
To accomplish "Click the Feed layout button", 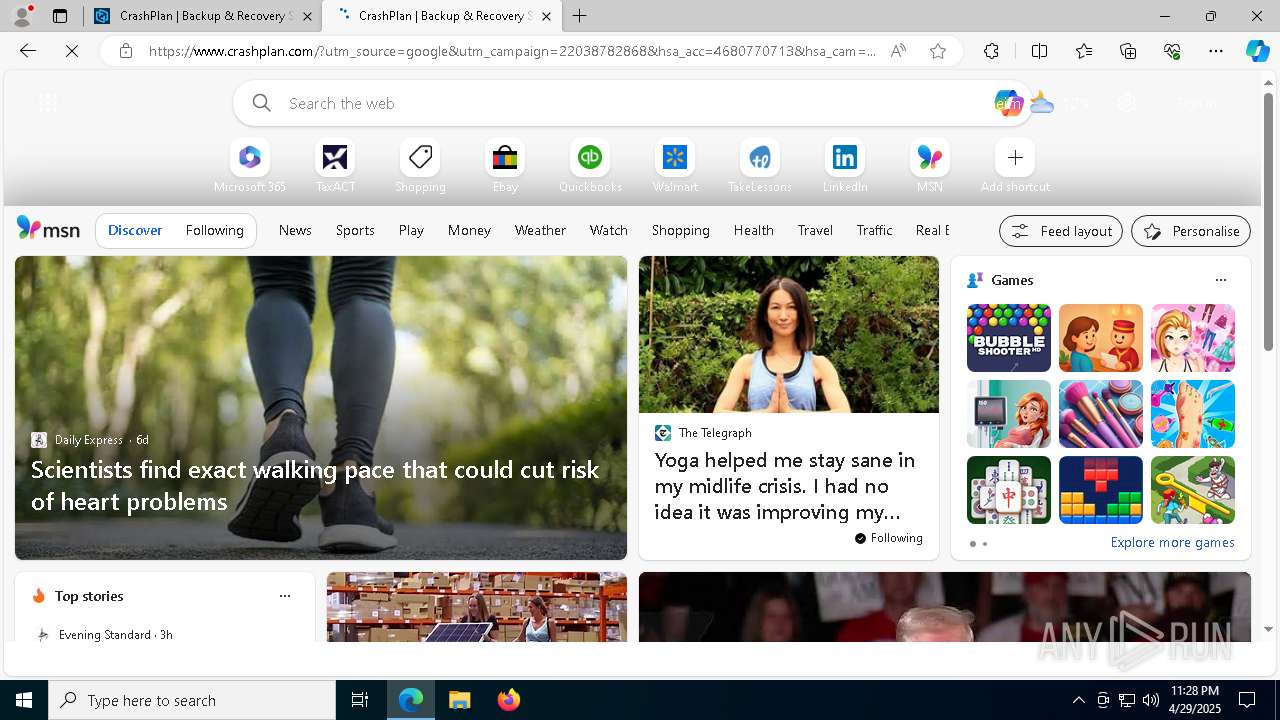I will [x=1061, y=231].
